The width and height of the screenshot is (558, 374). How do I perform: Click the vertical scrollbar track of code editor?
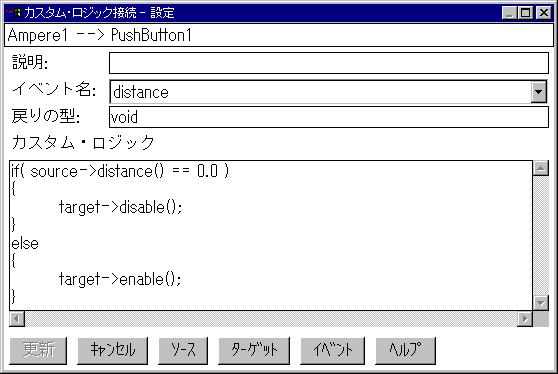click(541, 236)
